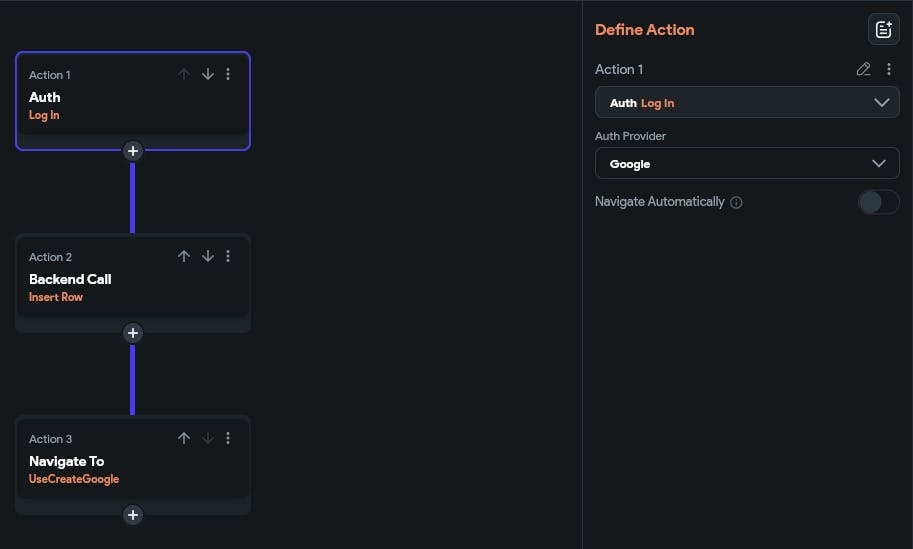The width and height of the screenshot is (913, 549).
Task: Add action after Action 3 with plus
Action: point(133,515)
